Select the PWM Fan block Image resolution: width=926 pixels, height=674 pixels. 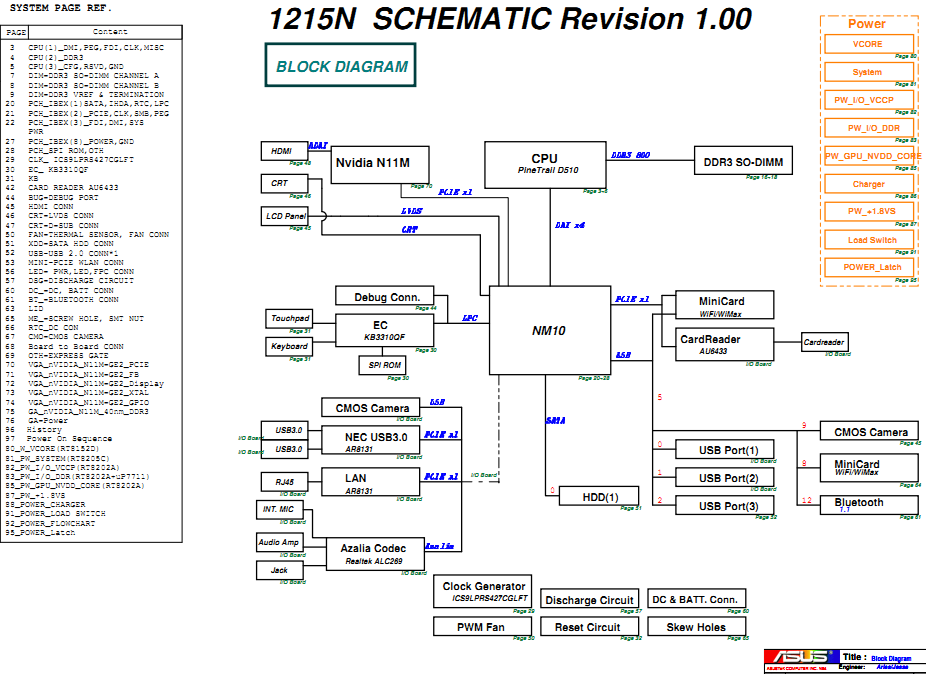[x=482, y=627]
